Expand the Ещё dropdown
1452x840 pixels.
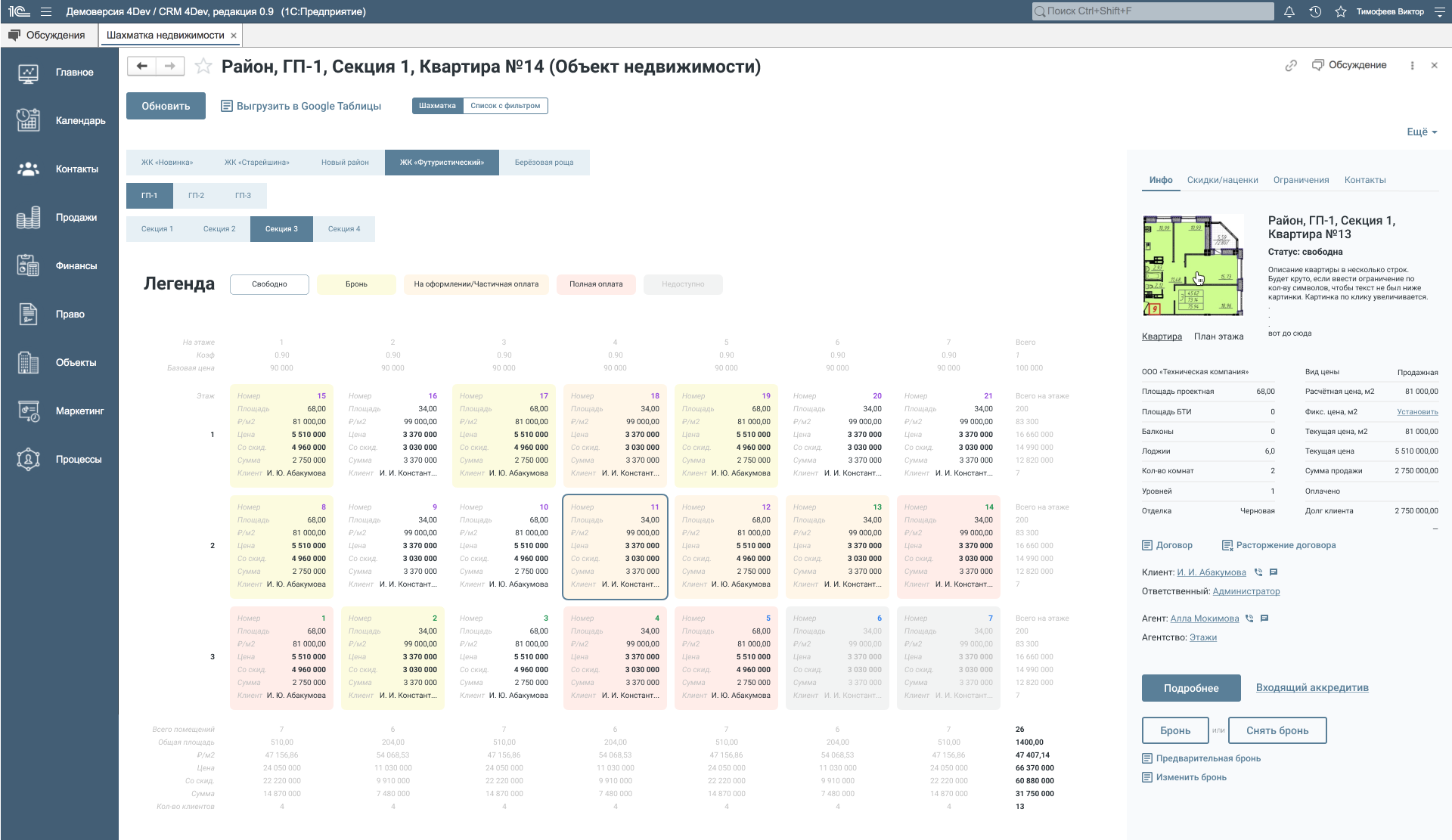(x=1421, y=132)
